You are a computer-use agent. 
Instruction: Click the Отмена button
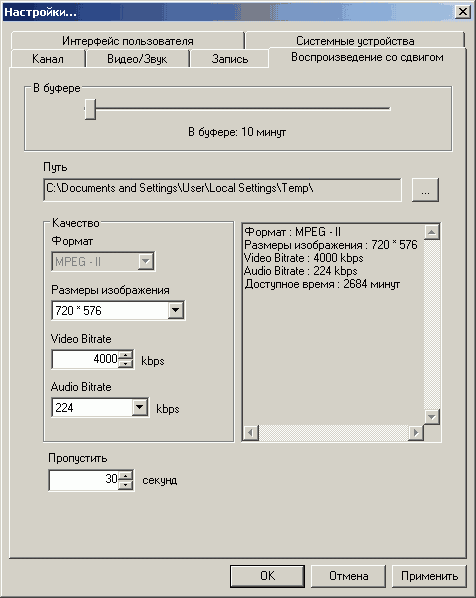pos(349,576)
